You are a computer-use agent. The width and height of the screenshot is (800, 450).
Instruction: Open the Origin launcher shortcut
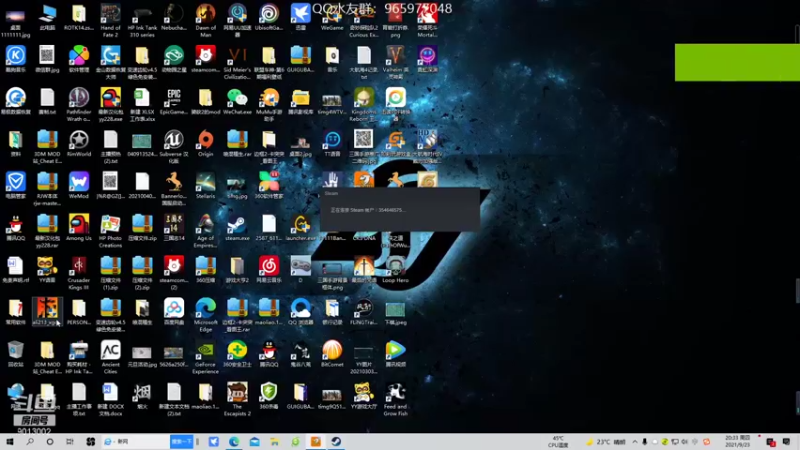click(206, 144)
